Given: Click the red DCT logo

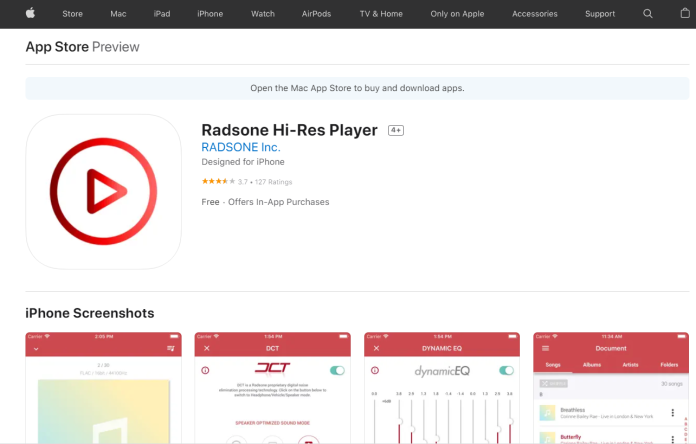Looking at the screenshot, I should [x=272, y=368].
